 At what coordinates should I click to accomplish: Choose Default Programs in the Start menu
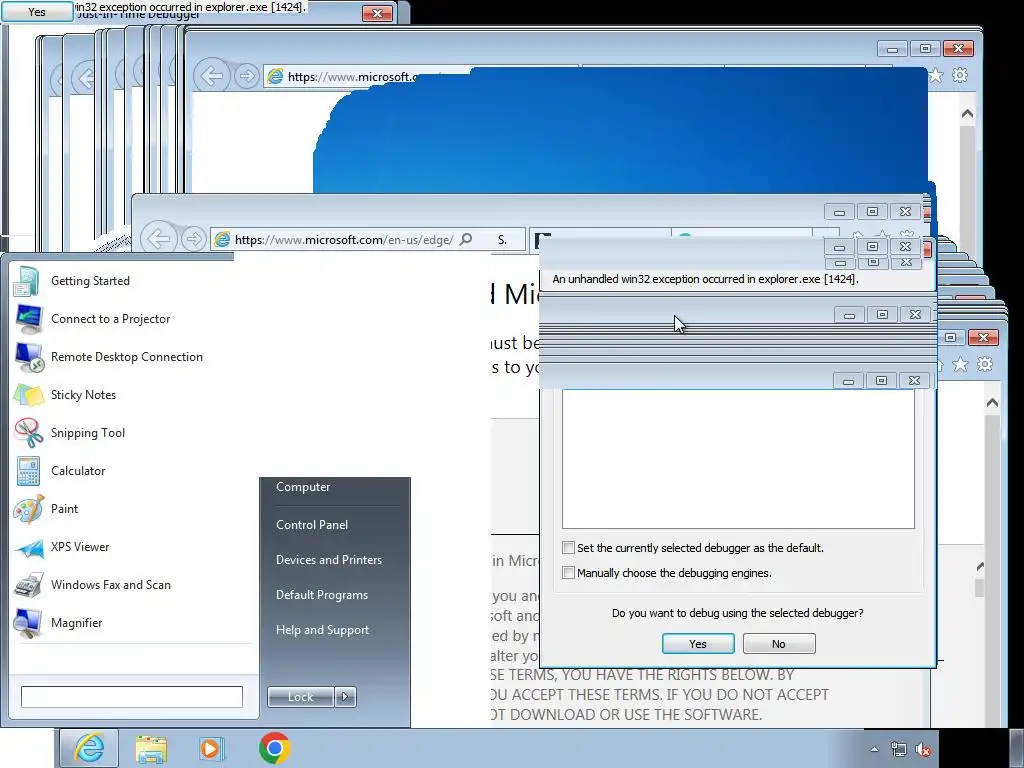click(321, 595)
